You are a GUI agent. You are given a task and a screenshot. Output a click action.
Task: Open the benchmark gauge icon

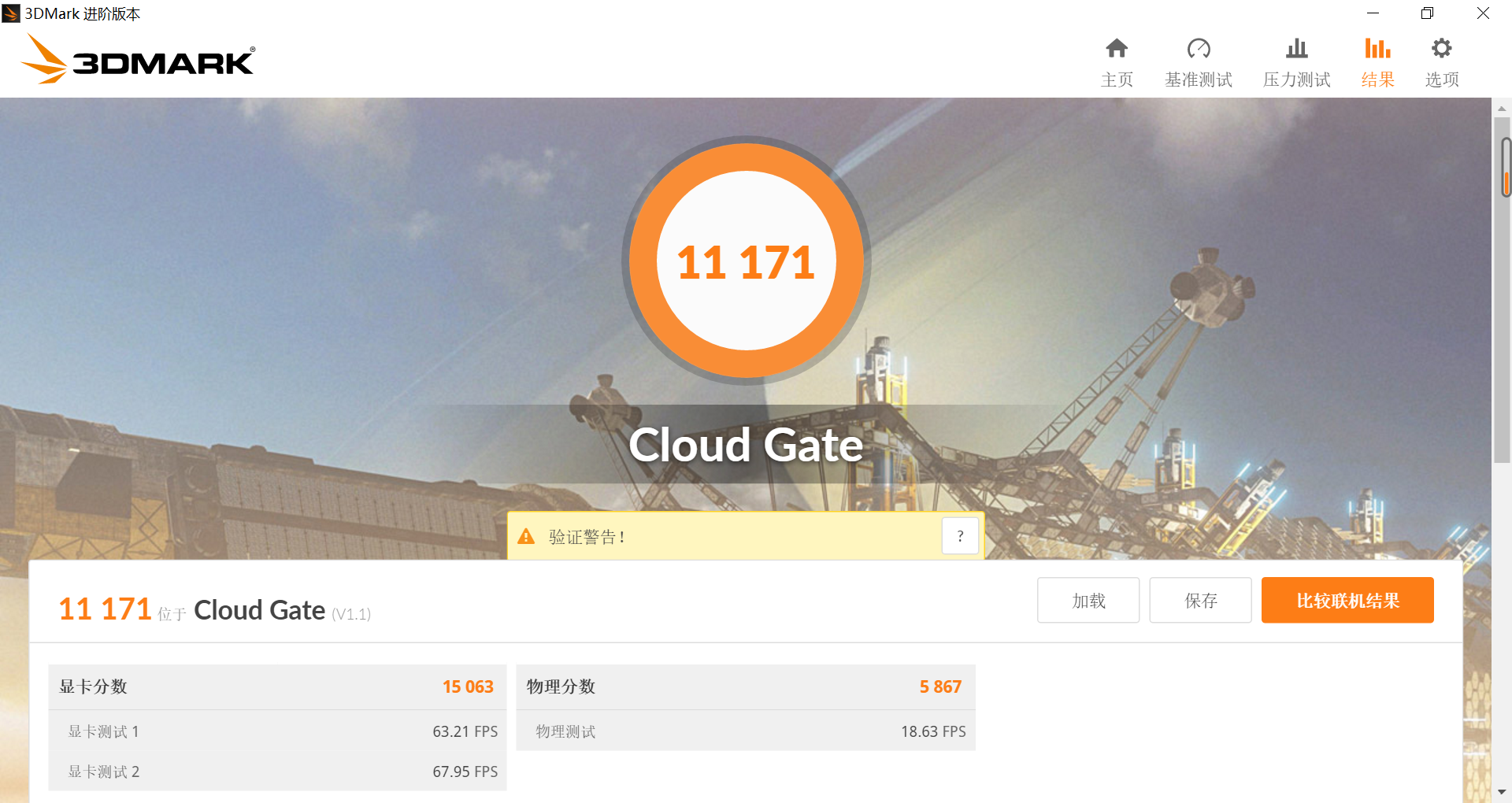(1199, 49)
